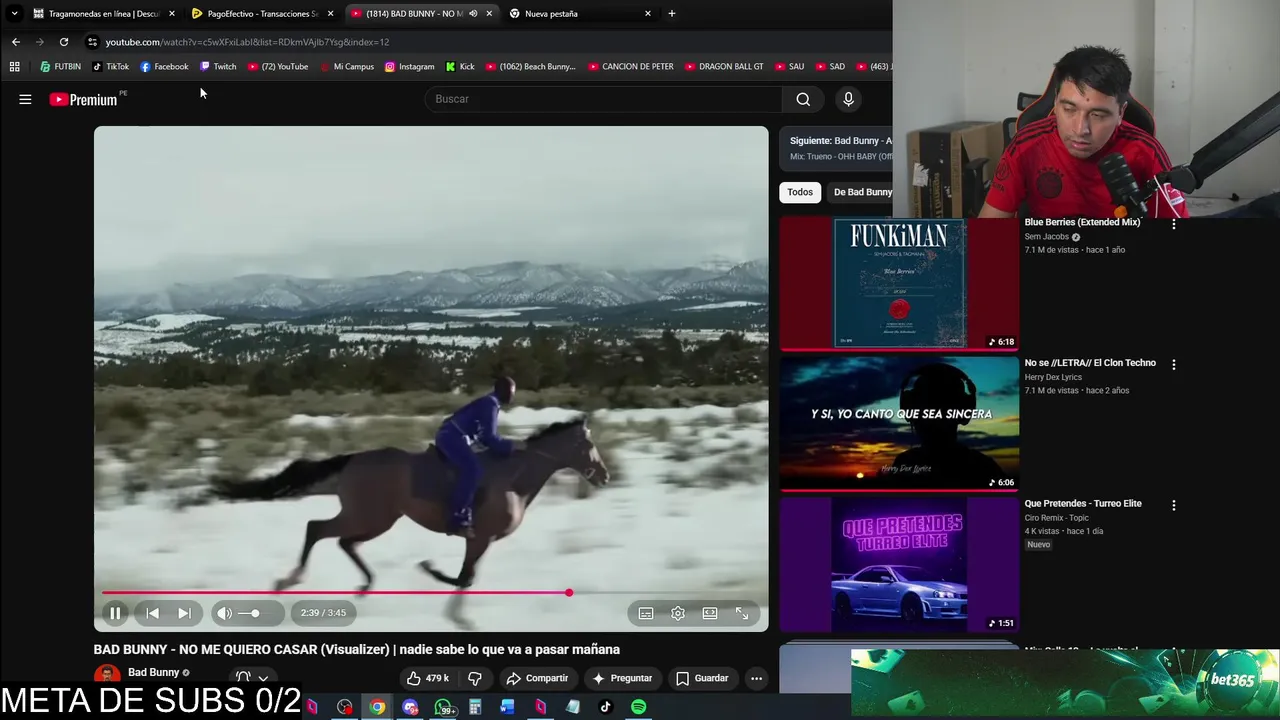
Task: Open the Compartir share dialog
Action: tap(537, 678)
